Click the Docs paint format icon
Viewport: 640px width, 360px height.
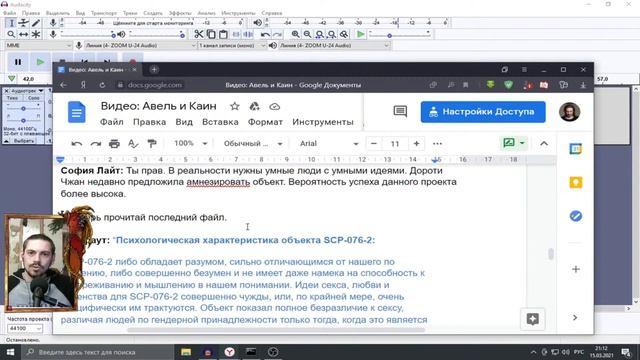(x=152, y=144)
